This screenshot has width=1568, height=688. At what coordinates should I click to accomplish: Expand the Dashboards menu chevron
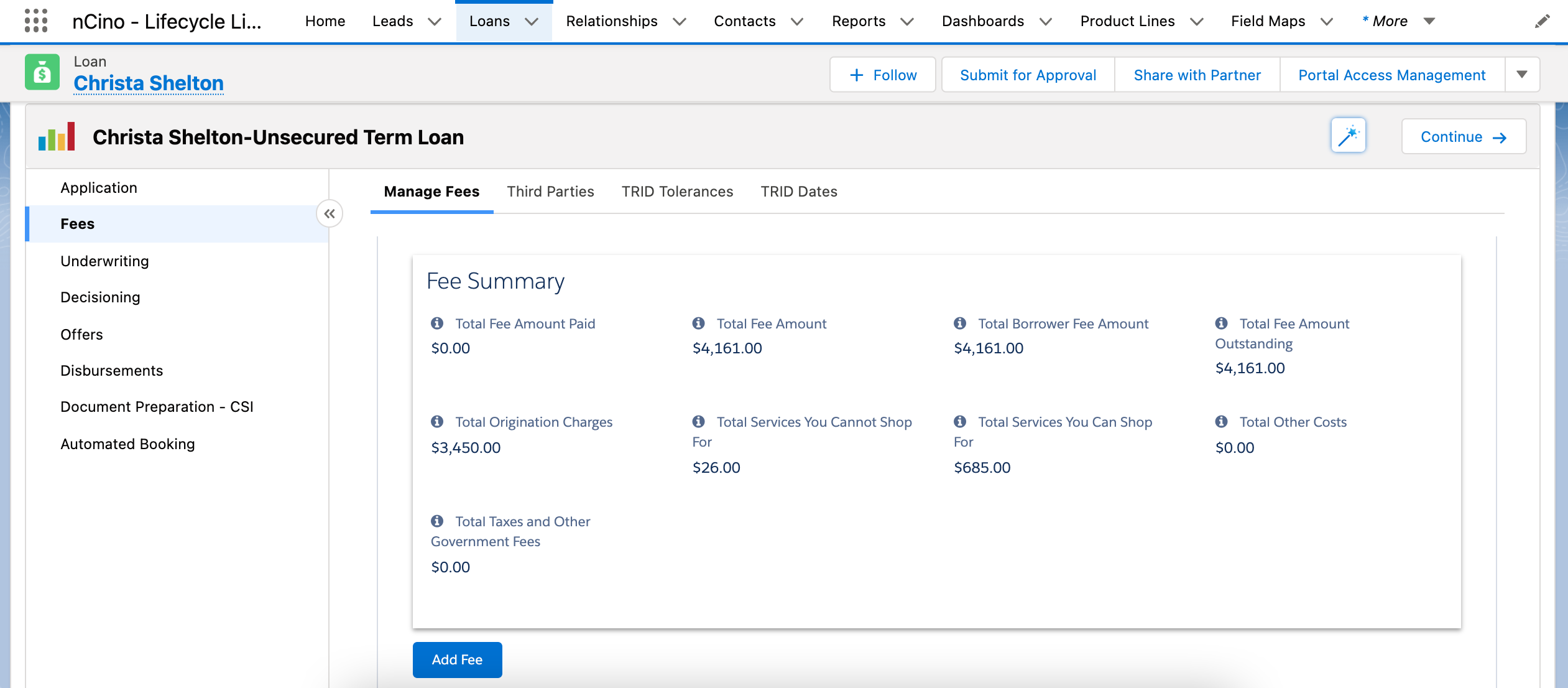coord(1046,22)
